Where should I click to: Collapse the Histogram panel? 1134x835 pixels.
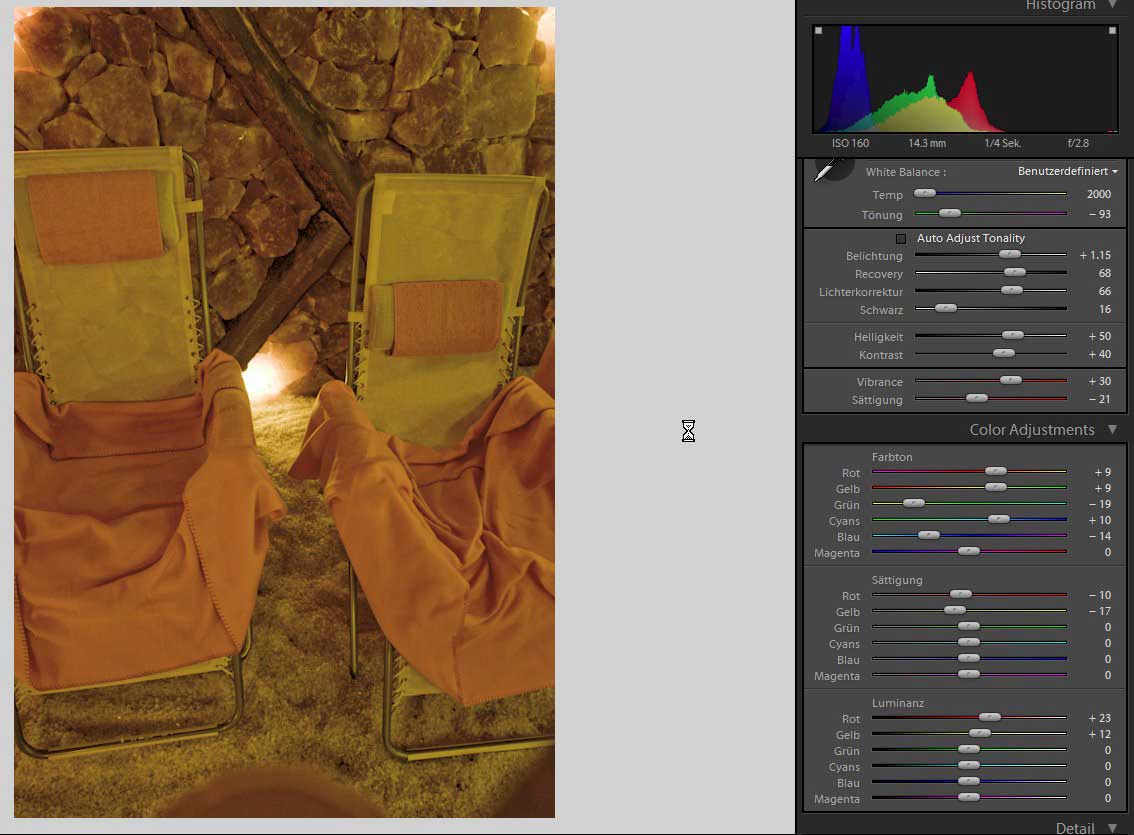coord(1112,5)
